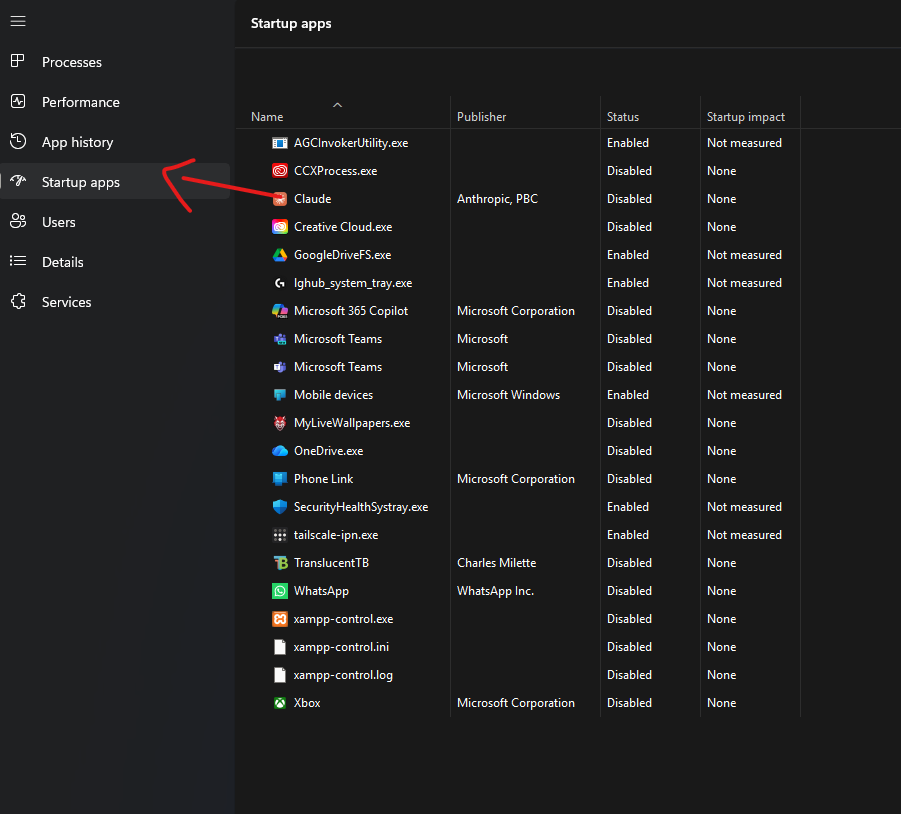Open the Services tab
Viewport: 901px width, 814px height.
[115, 302]
